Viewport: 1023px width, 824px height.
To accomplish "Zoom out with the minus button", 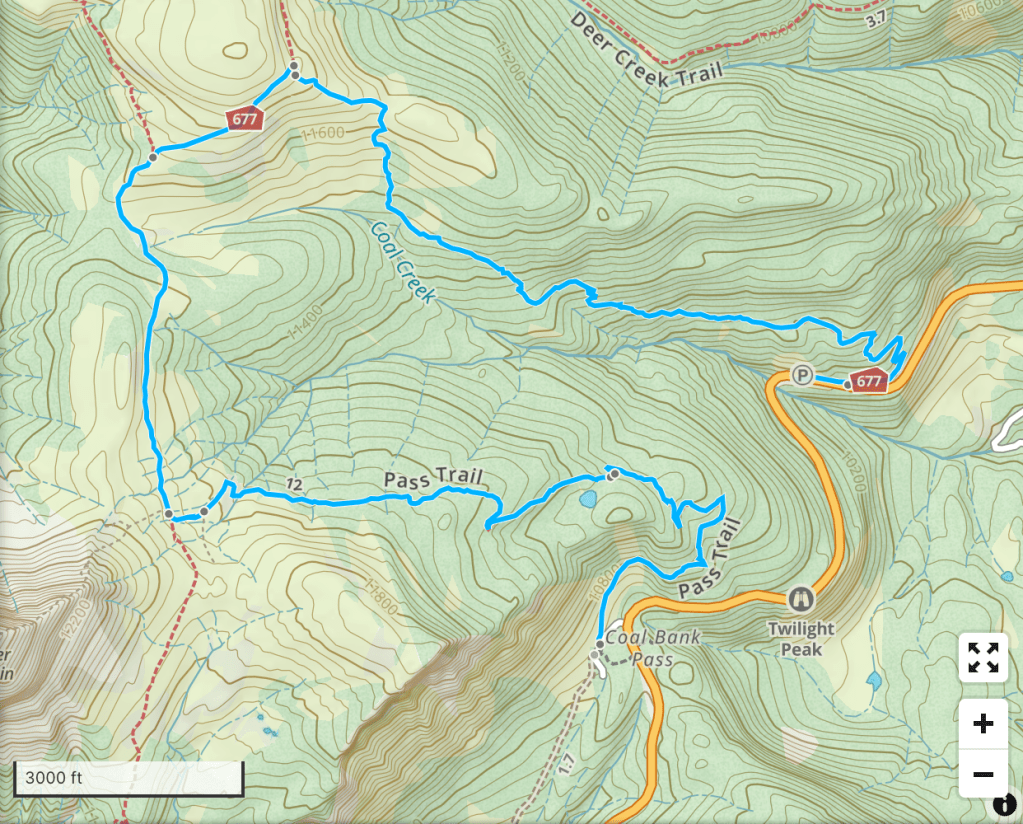I will (x=983, y=774).
